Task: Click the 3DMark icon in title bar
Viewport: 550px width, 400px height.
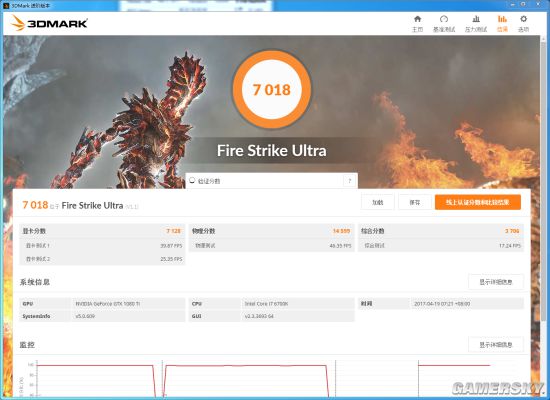Action: click(x=6, y=5)
